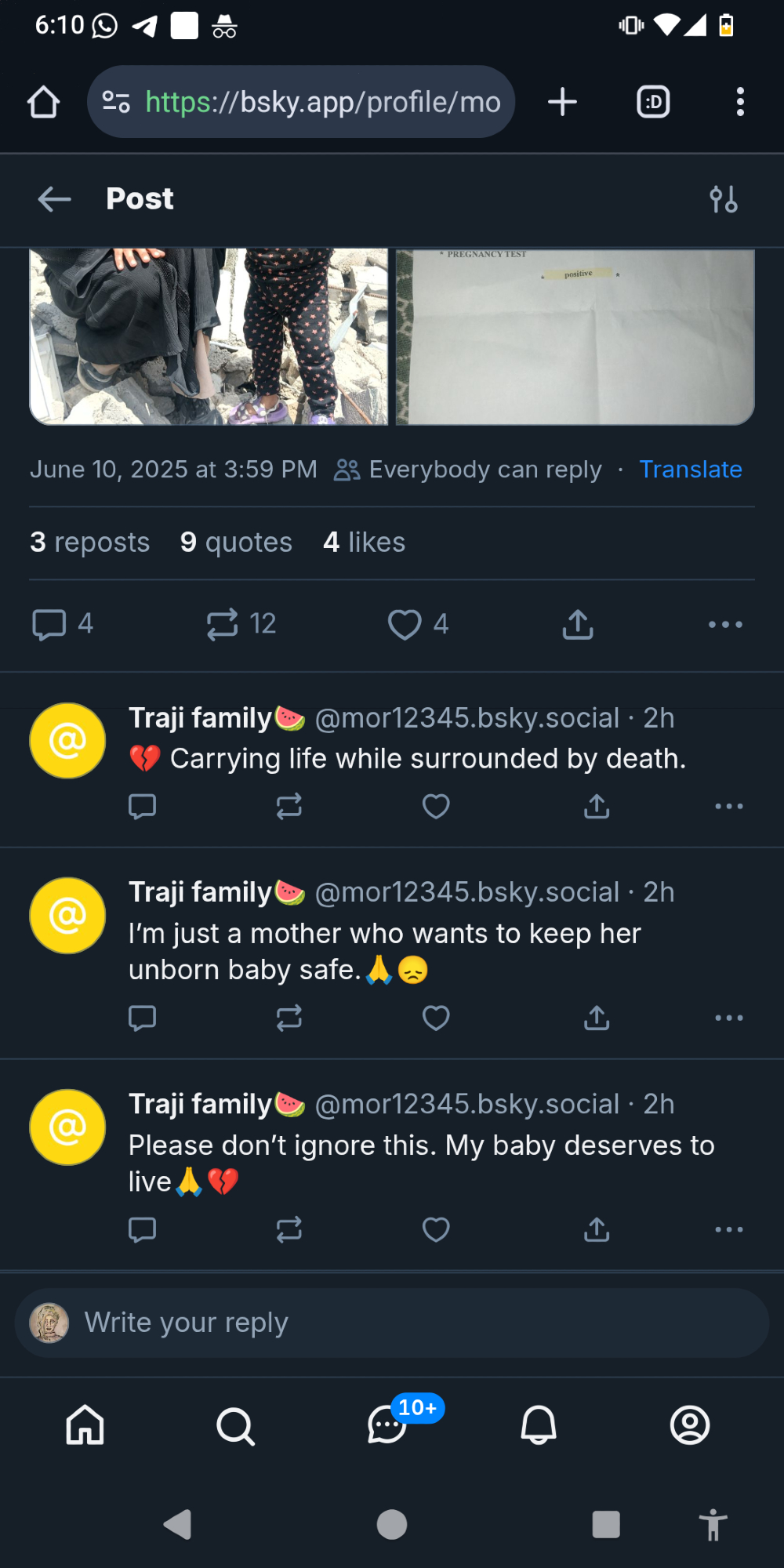
Task: Open more options on "unborn baby" reply
Action: tap(728, 1018)
